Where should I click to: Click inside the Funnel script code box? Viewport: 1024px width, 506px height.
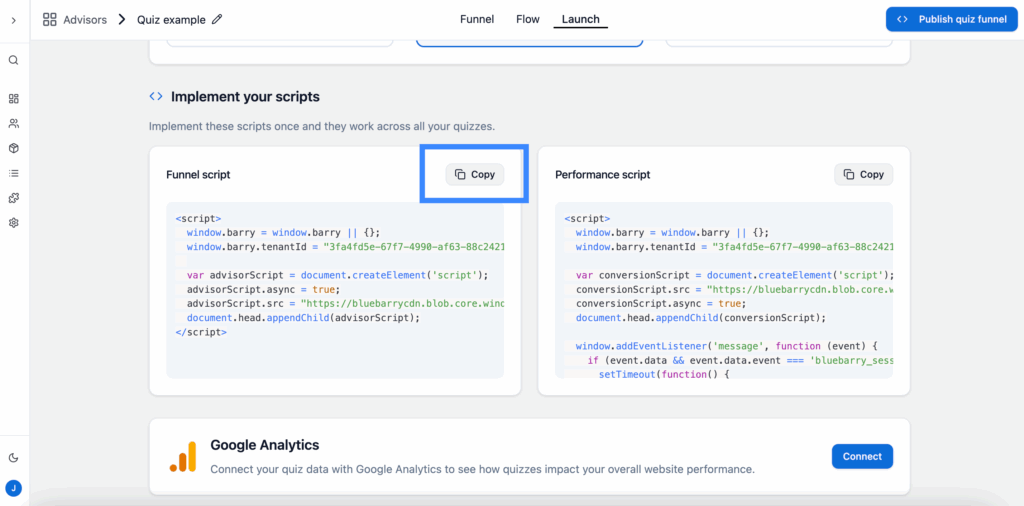[335, 290]
